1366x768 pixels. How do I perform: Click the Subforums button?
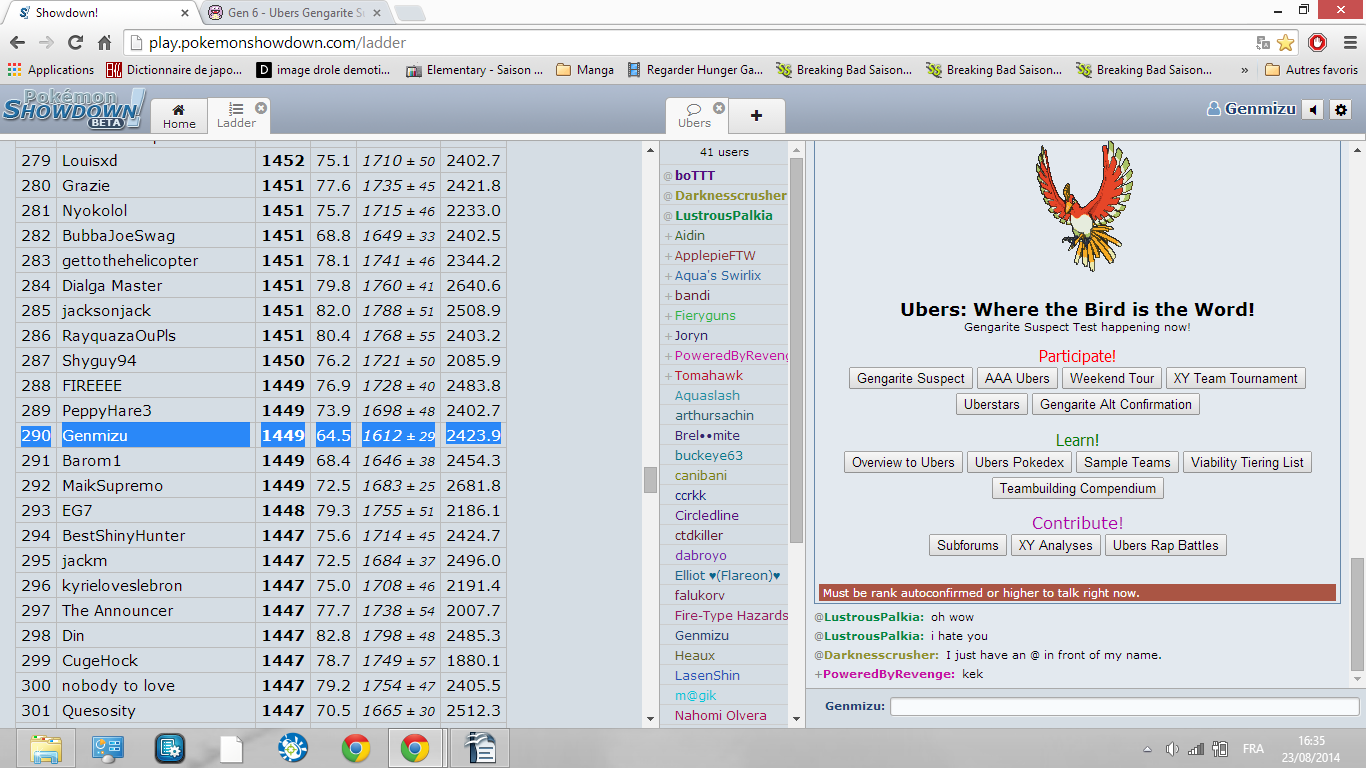click(x=967, y=545)
